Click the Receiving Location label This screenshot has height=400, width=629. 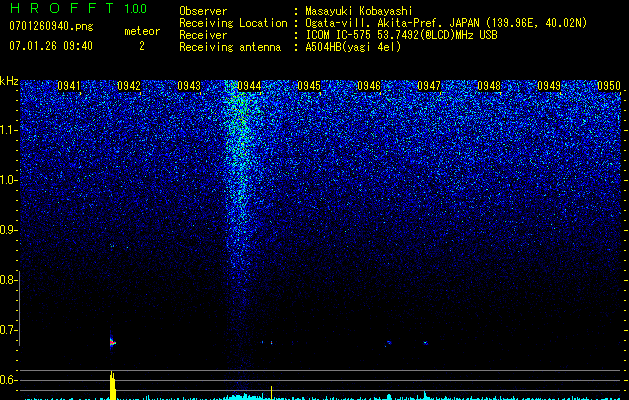click(233, 23)
